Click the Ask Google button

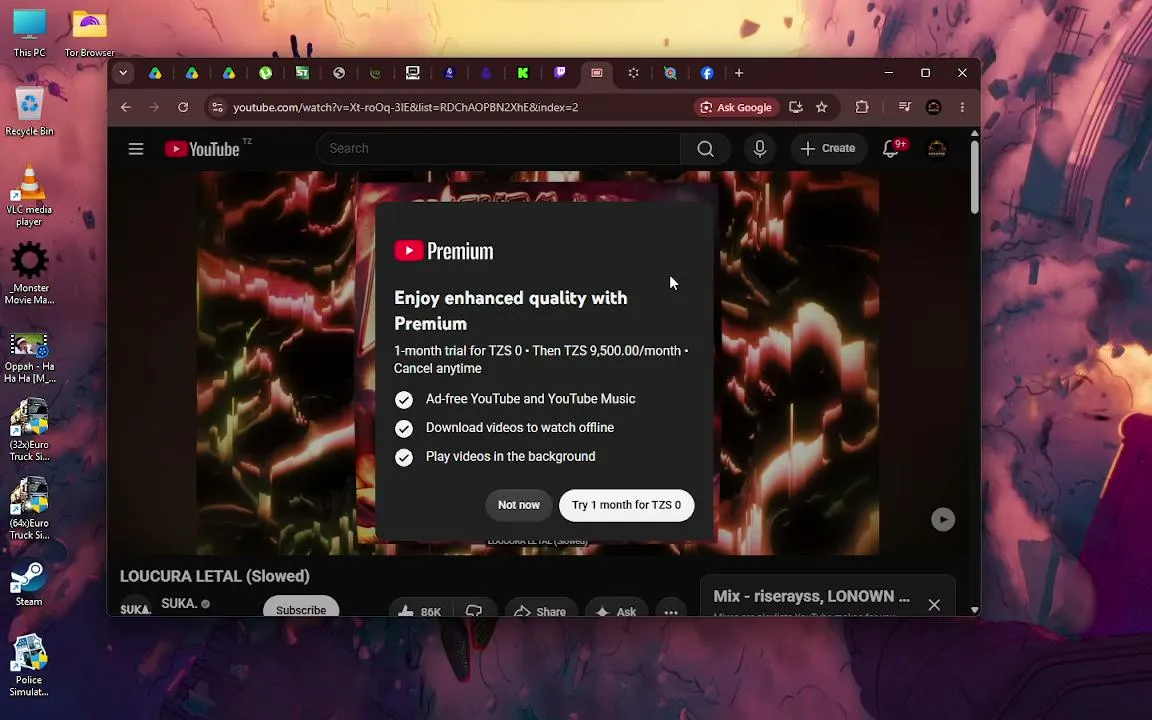tap(736, 107)
